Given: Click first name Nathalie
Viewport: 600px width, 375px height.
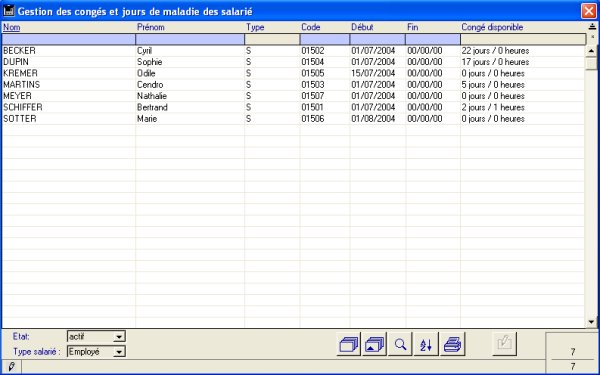Looking at the screenshot, I should pos(152,96).
